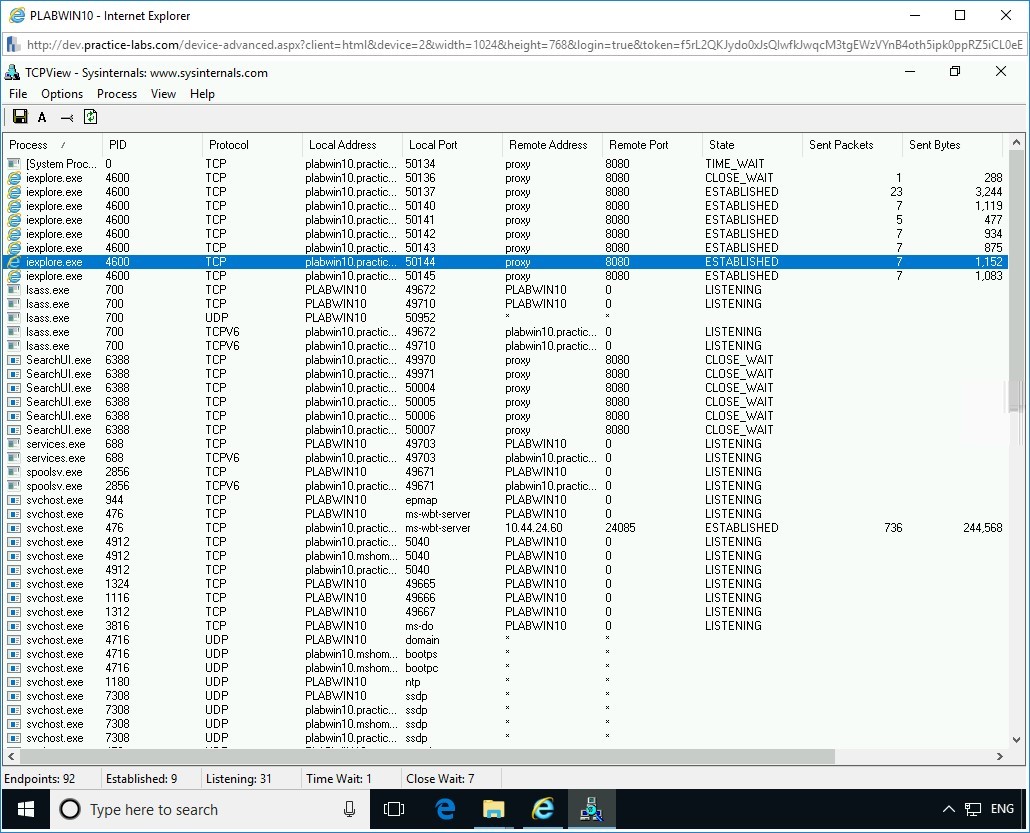Click the ENG language indicator

[x=1001, y=809]
